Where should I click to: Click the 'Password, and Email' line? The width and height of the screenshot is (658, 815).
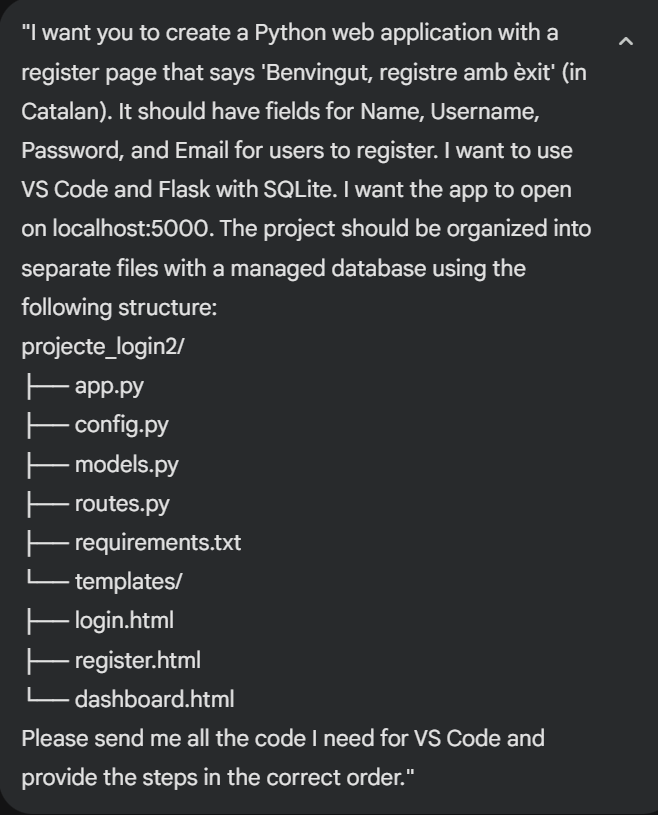[126, 151]
